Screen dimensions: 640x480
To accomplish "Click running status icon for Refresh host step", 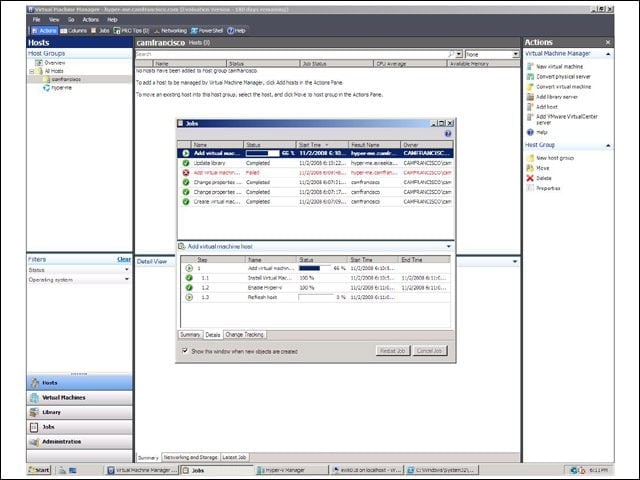I will point(189,297).
